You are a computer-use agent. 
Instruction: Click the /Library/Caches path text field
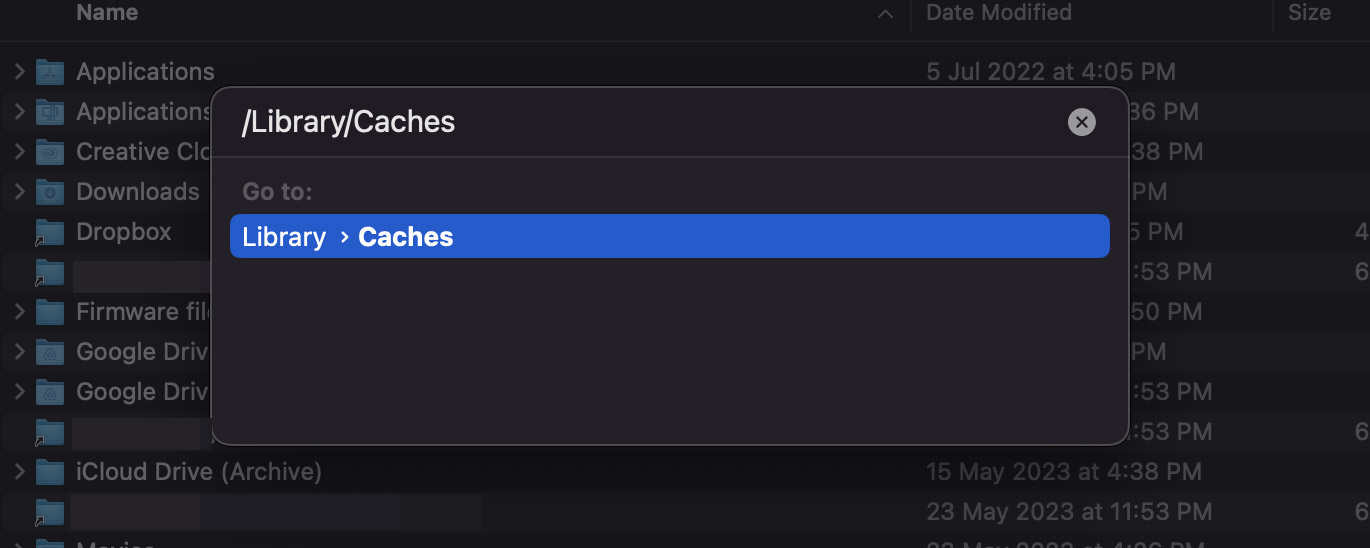tap(640, 122)
